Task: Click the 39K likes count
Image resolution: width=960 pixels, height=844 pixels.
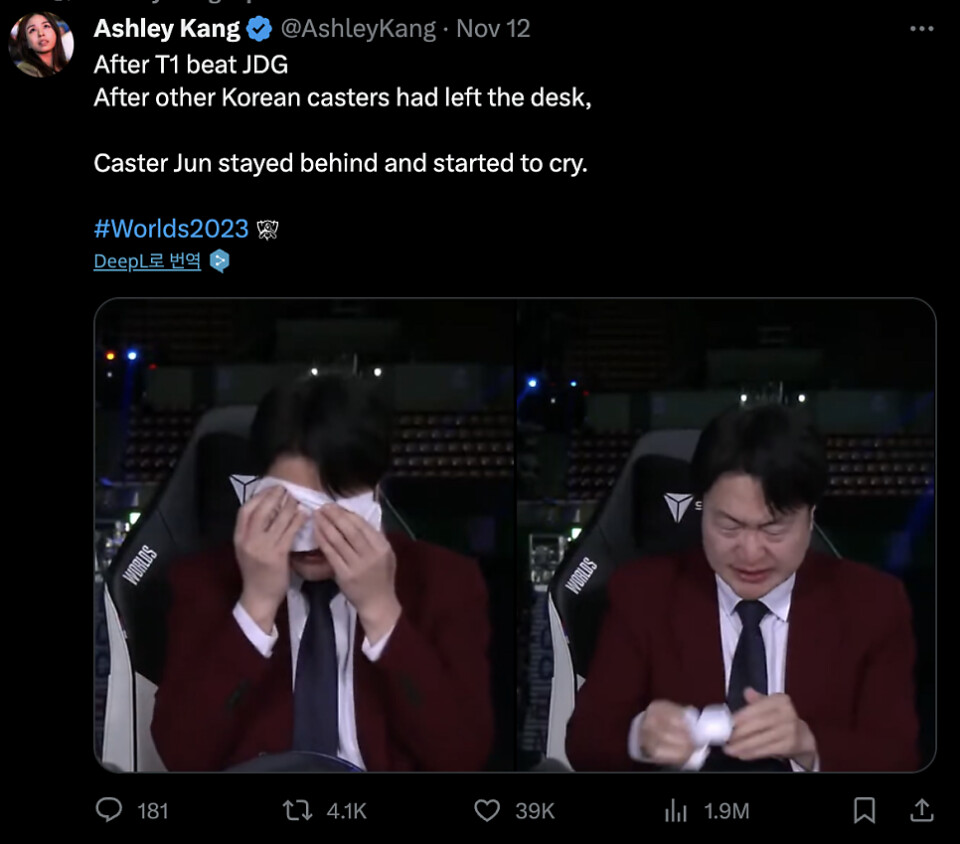Action: [535, 810]
